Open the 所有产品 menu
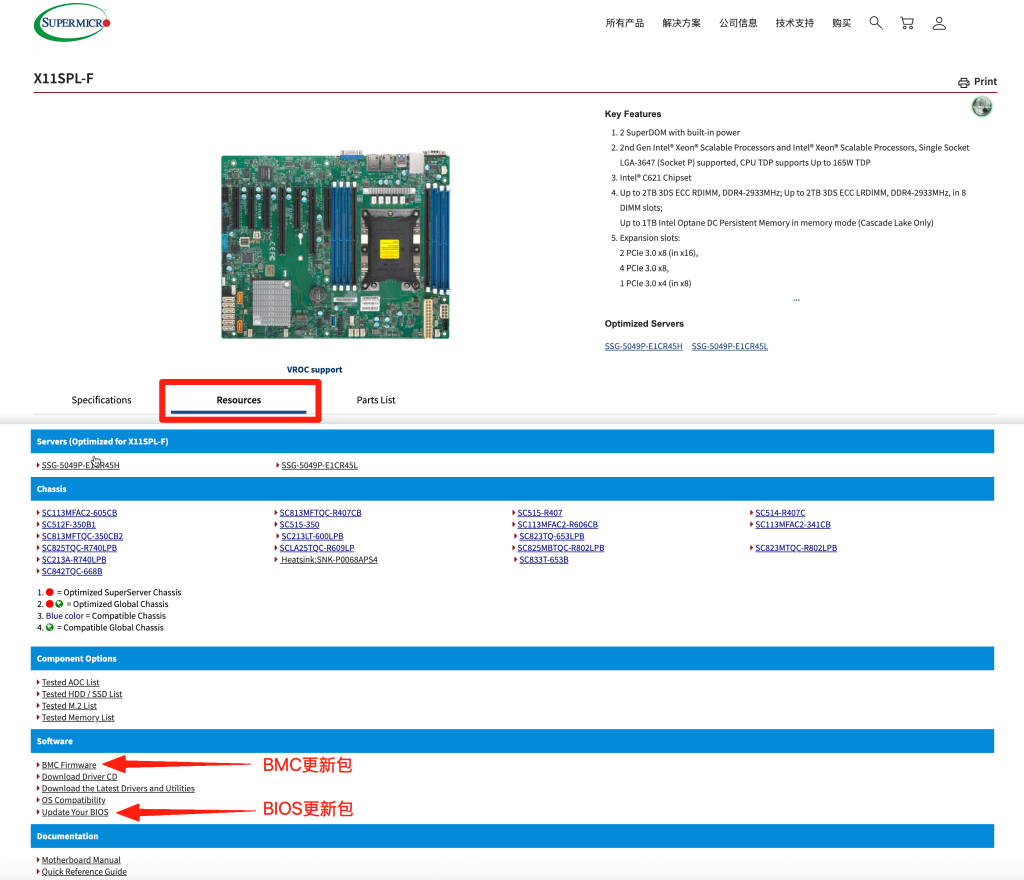The width and height of the screenshot is (1024, 880). [x=625, y=23]
